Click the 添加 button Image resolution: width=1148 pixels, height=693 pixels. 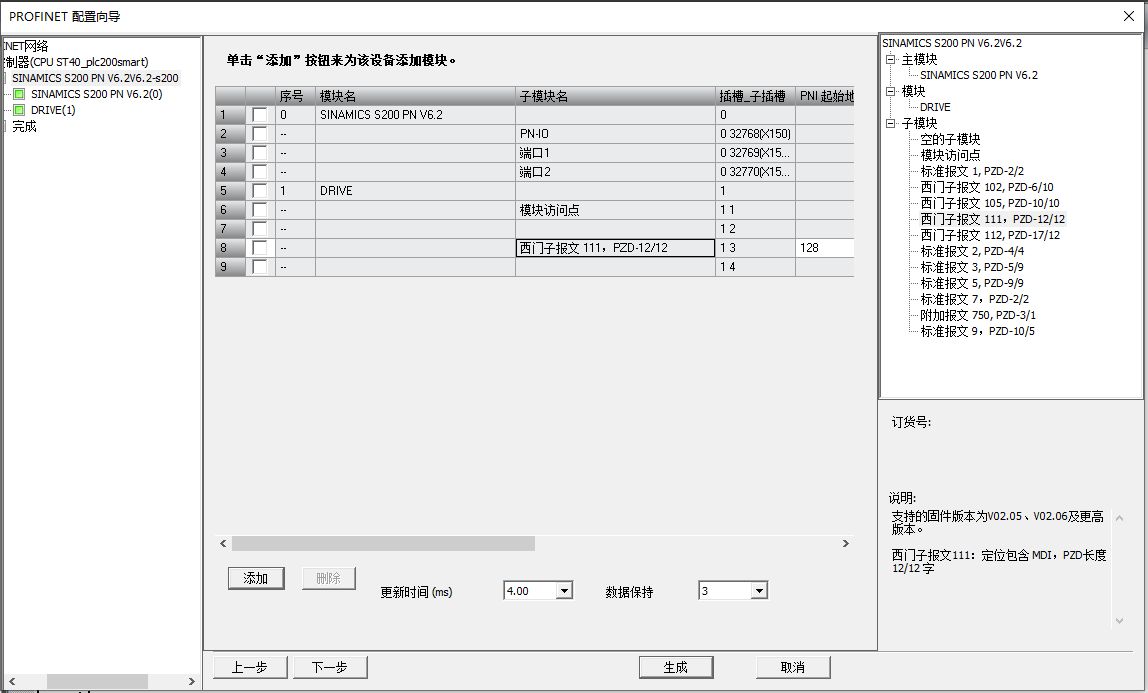coord(256,578)
